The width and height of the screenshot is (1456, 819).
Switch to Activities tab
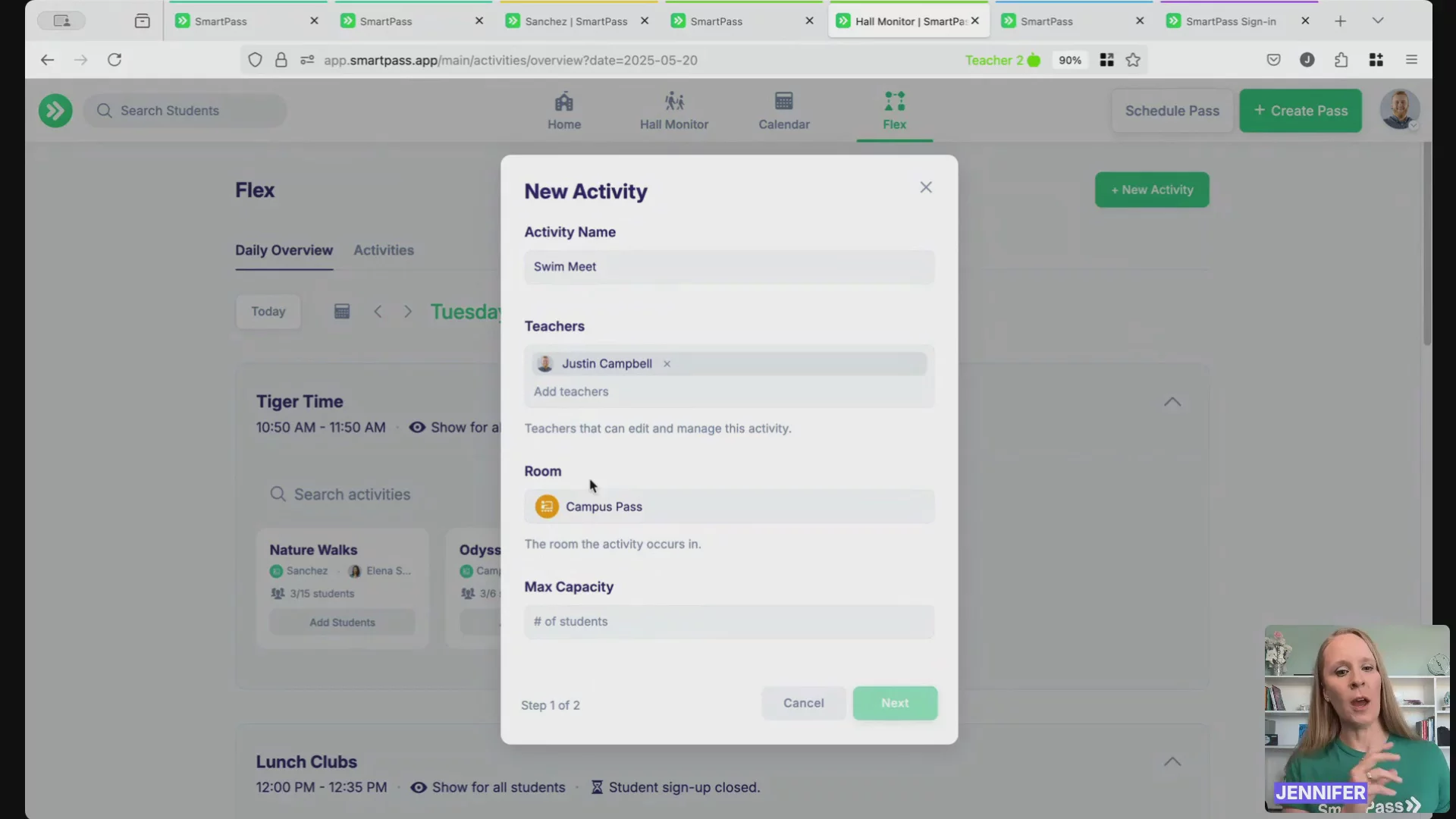[x=384, y=250]
